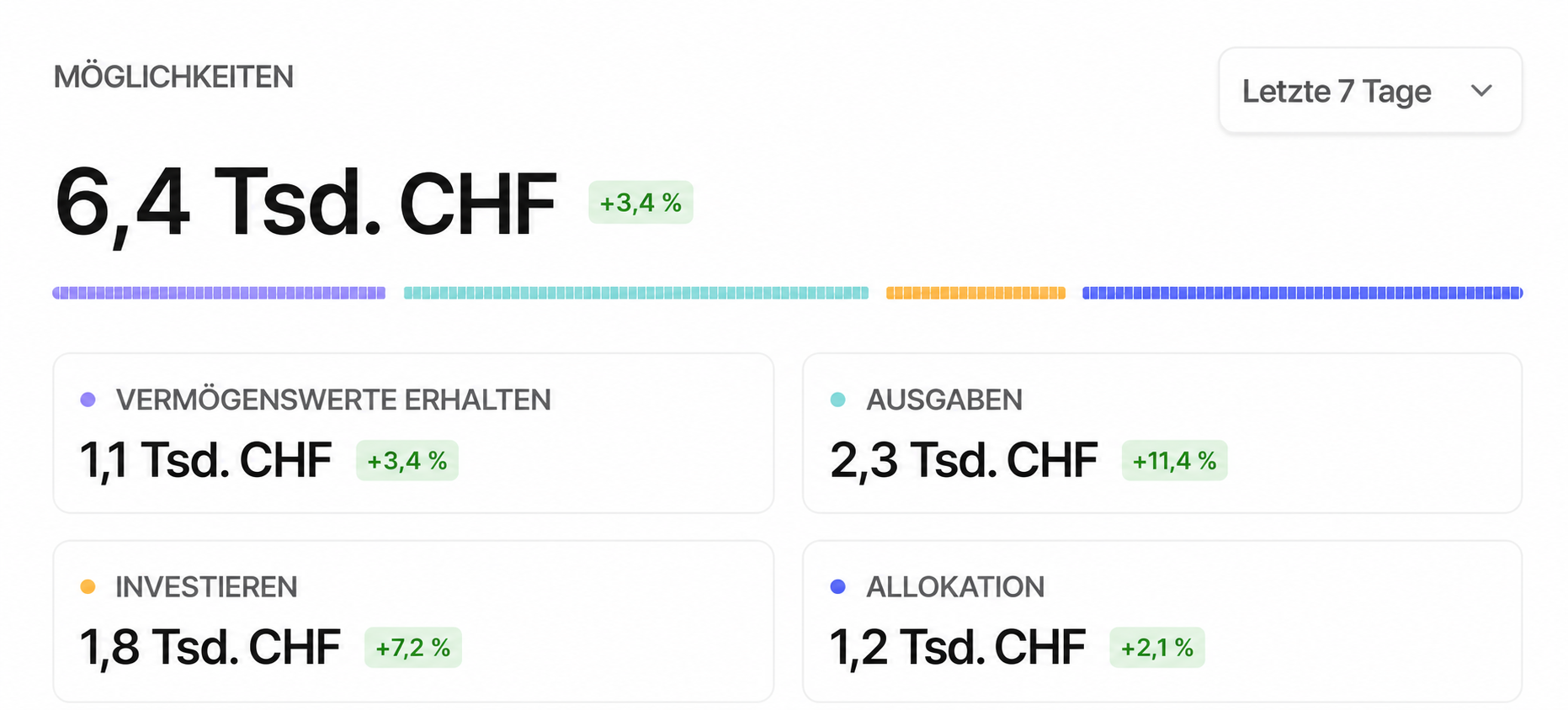Viewport: 1568px width, 710px height.
Task: Click the +2,1 % badge in Allokation
Action: pyautogui.click(x=1157, y=648)
